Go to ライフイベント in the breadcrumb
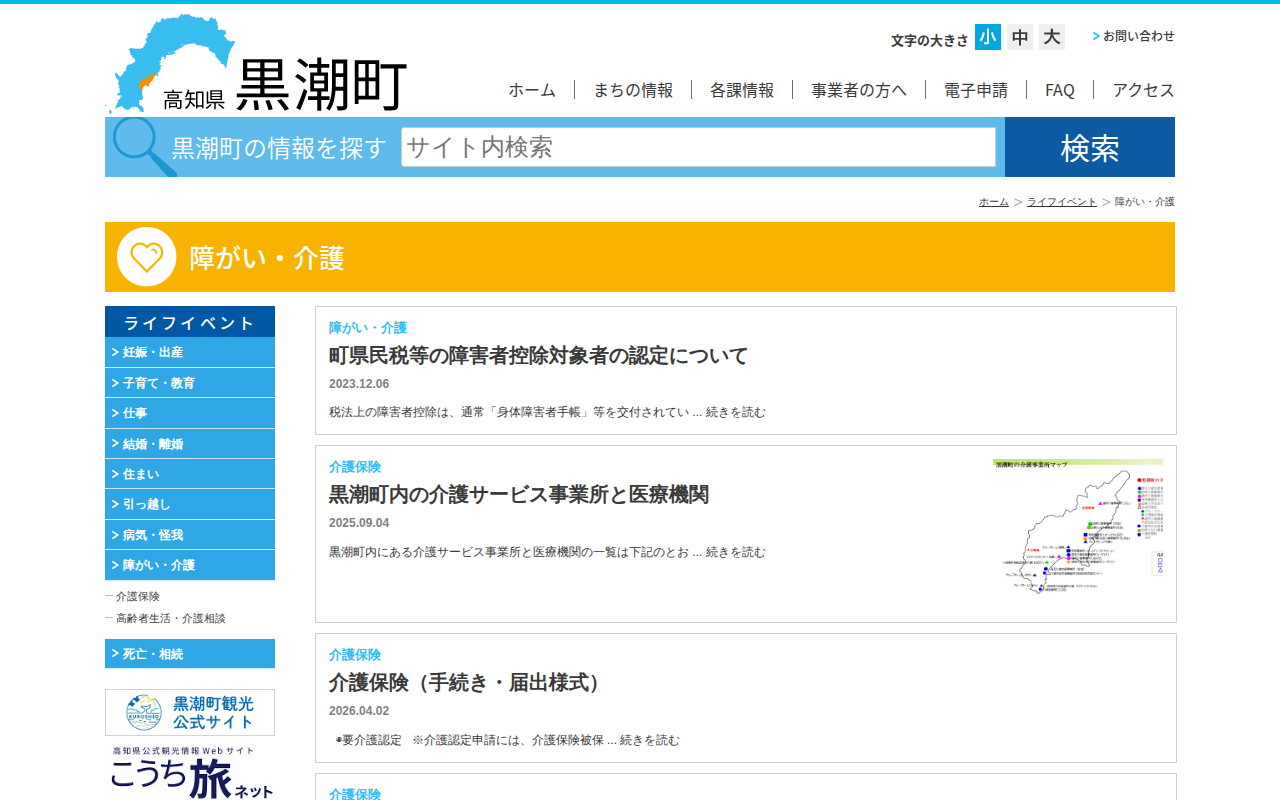 [x=1061, y=202]
